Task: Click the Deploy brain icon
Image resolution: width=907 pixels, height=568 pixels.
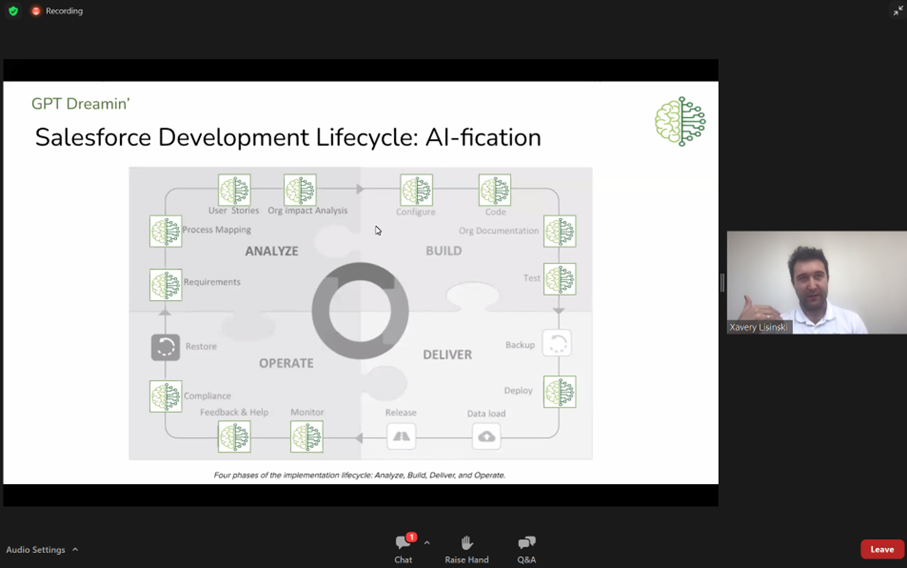Action: (559, 391)
